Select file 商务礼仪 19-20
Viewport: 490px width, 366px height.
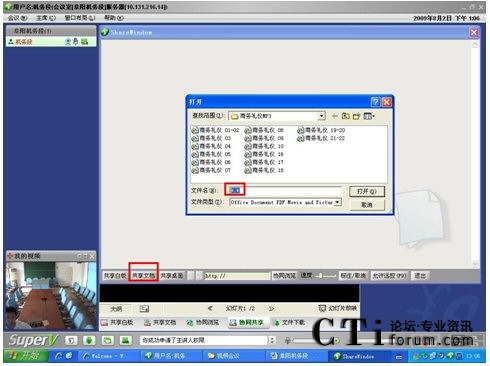pyautogui.click(x=321, y=130)
